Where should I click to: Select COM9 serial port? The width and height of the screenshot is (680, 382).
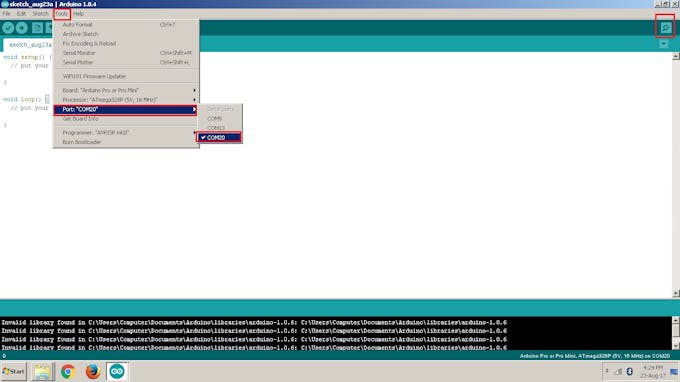pos(219,118)
